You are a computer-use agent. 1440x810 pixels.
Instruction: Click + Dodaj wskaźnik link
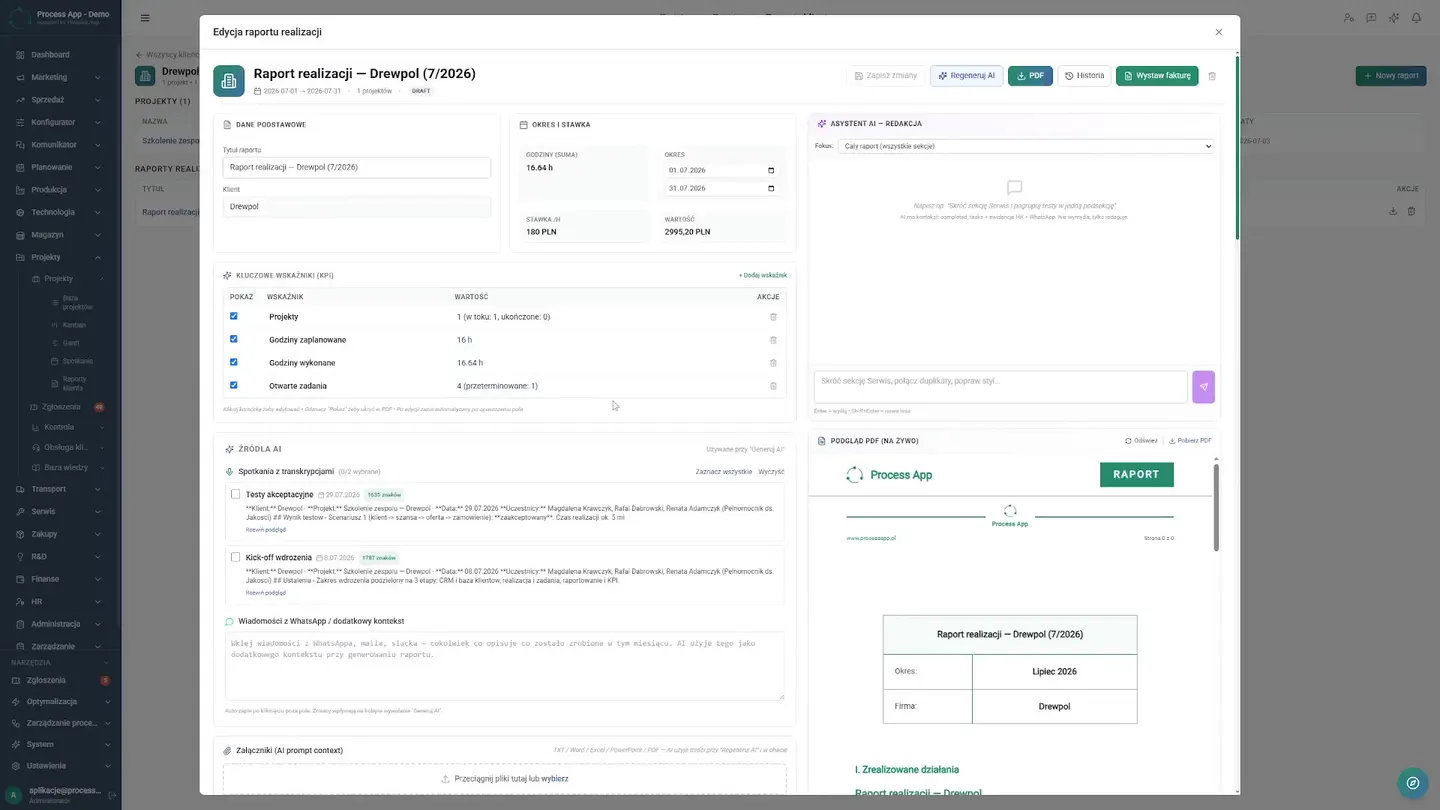[763, 275]
